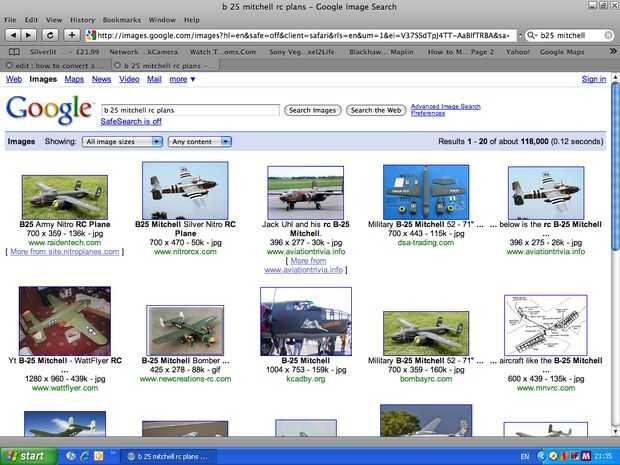Screen dimensions: 620x465
Task: Reload the page with the refresh button
Action: click(50, 35)
